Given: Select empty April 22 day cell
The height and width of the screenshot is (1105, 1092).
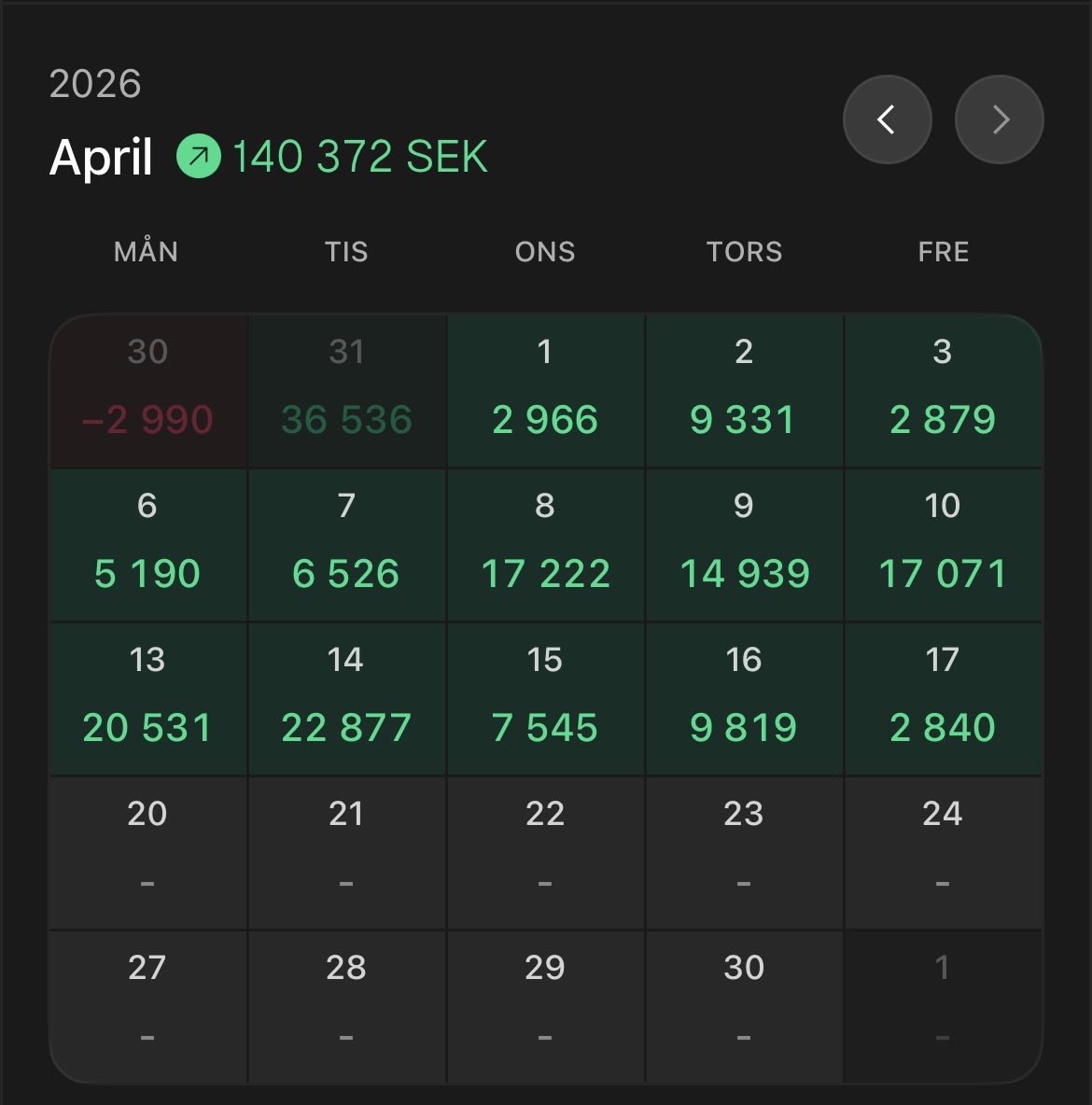Looking at the screenshot, I should (x=546, y=853).
